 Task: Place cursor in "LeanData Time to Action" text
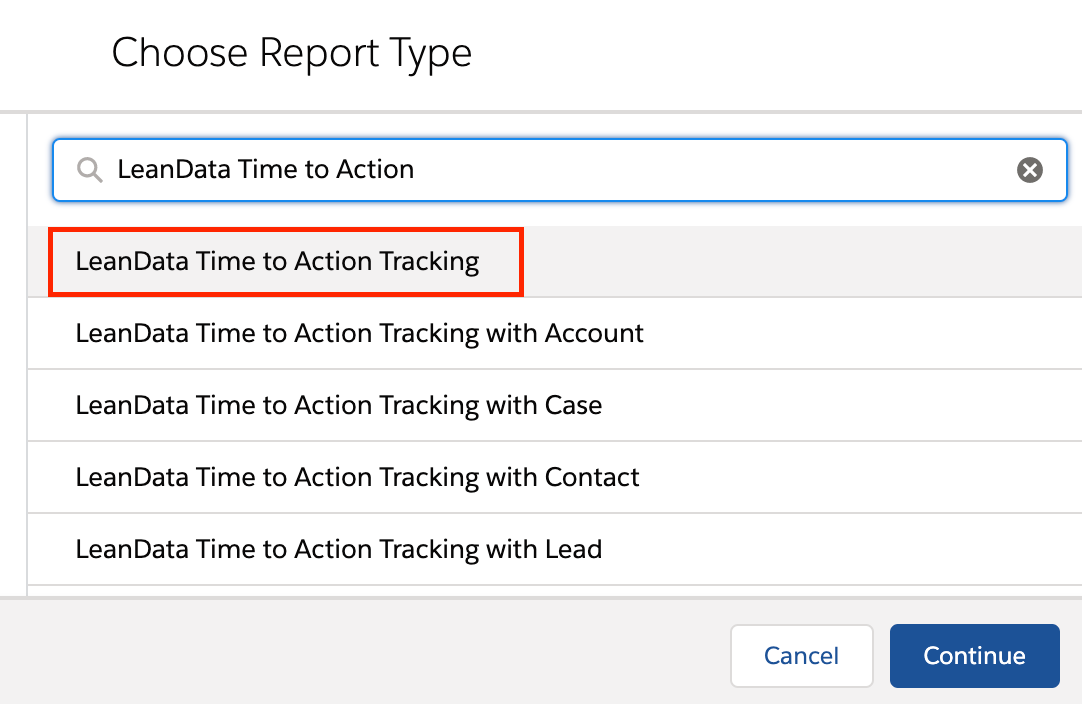pos(265,170)
